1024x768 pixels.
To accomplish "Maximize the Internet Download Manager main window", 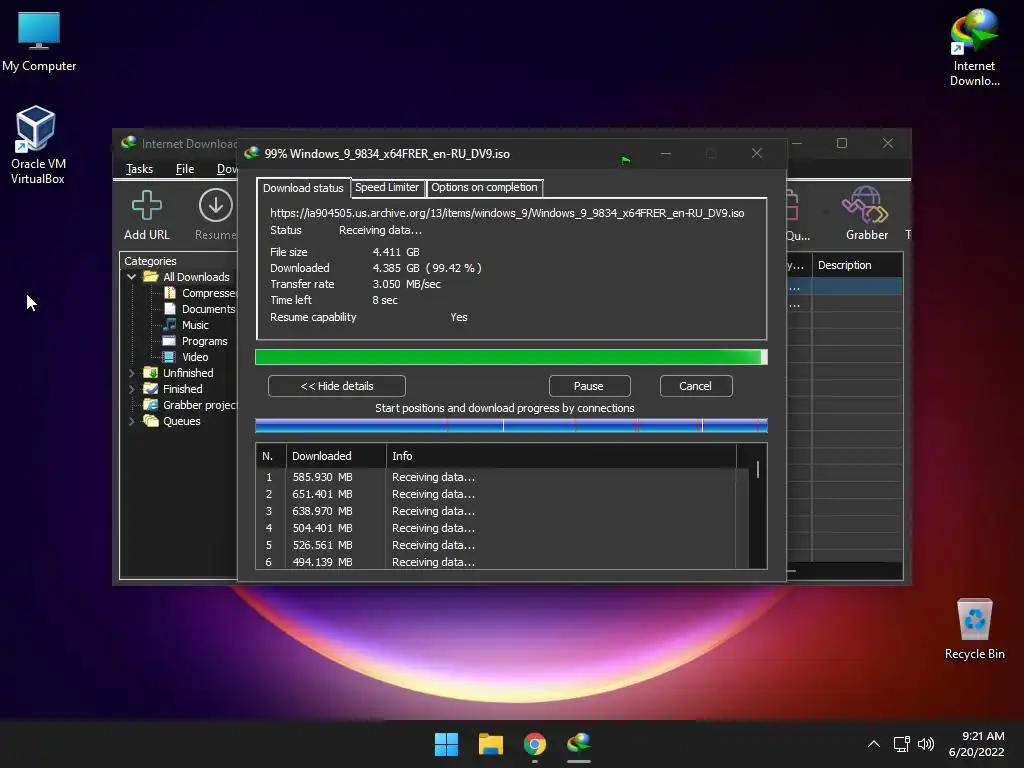I will pos(842,143).
